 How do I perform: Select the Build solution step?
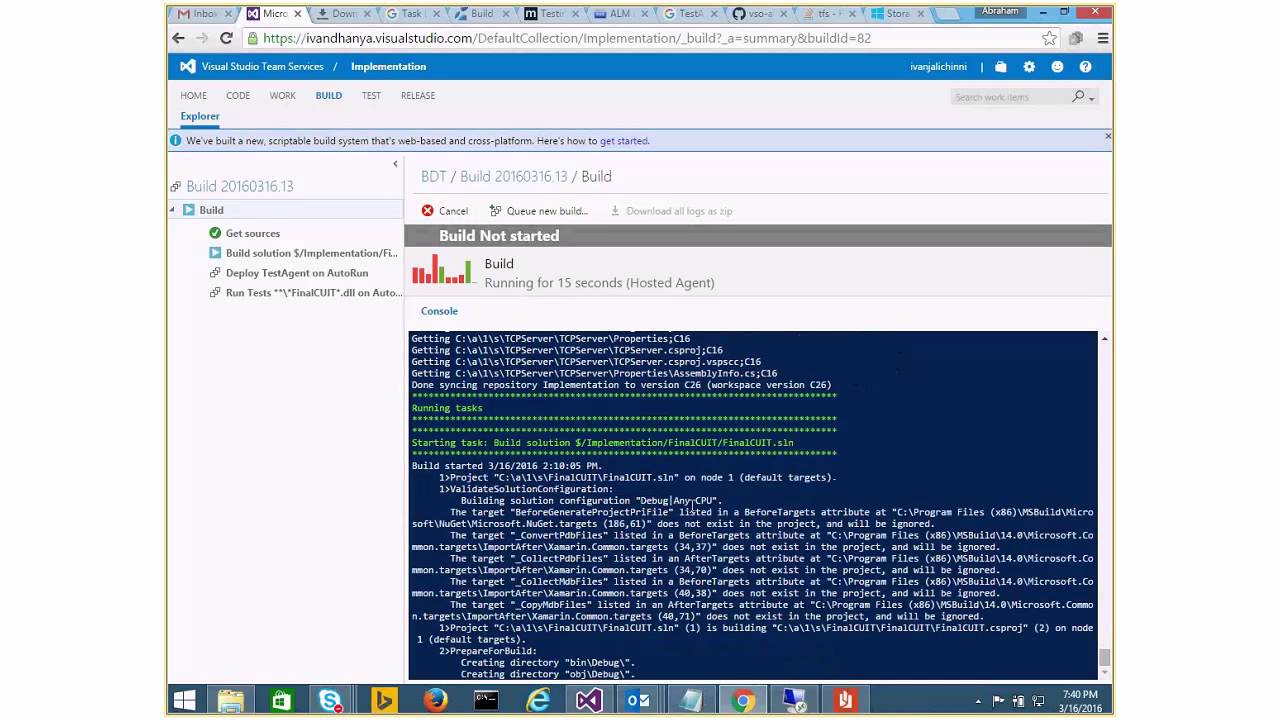point(311,253)
